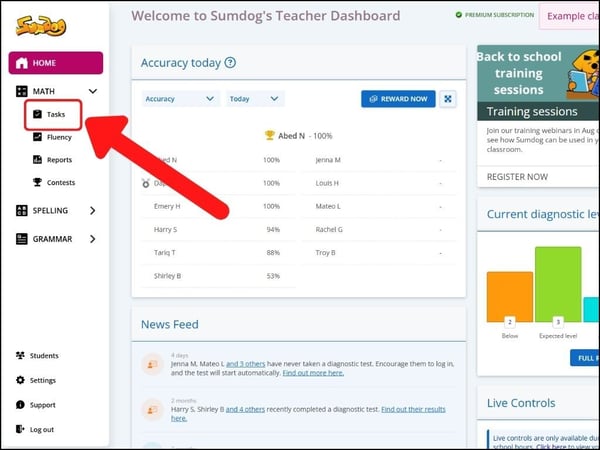This screenshot has width=600, height=450.
Task: Click the orange Below level bar
Action: click(x=510, y=297)
